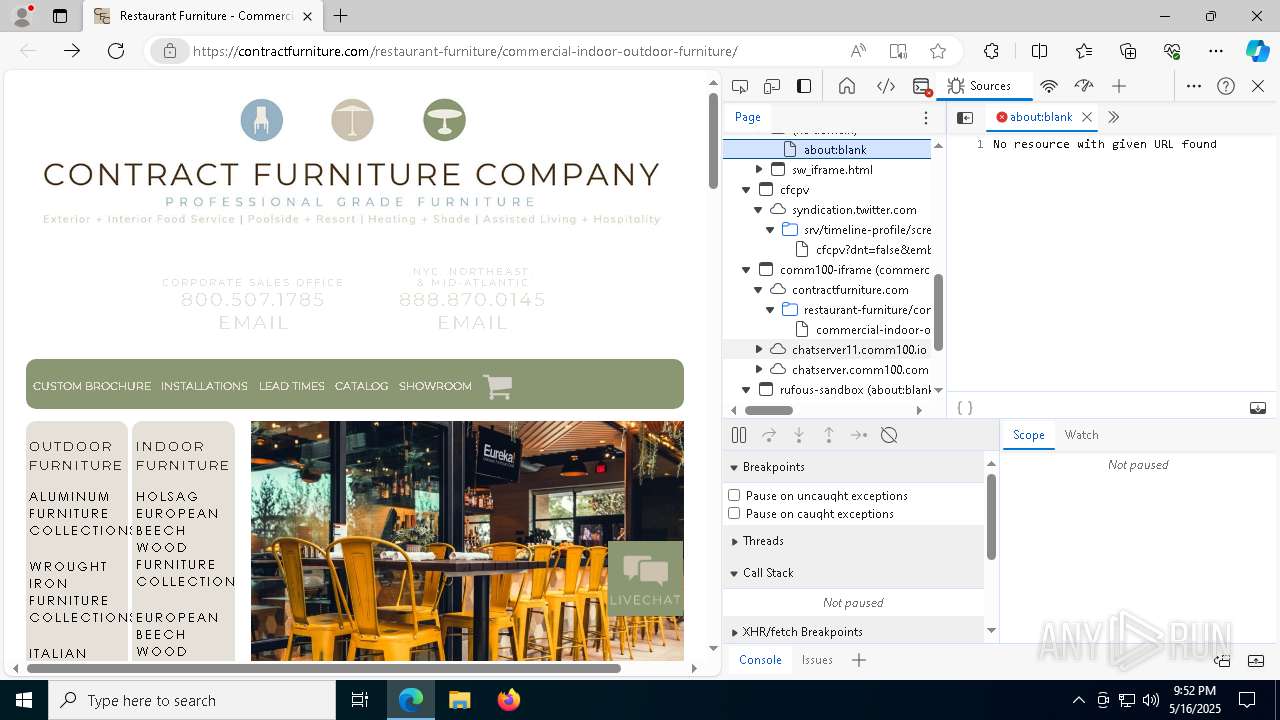
Task: Open the Elements tool icon
Action: (886, 86)
